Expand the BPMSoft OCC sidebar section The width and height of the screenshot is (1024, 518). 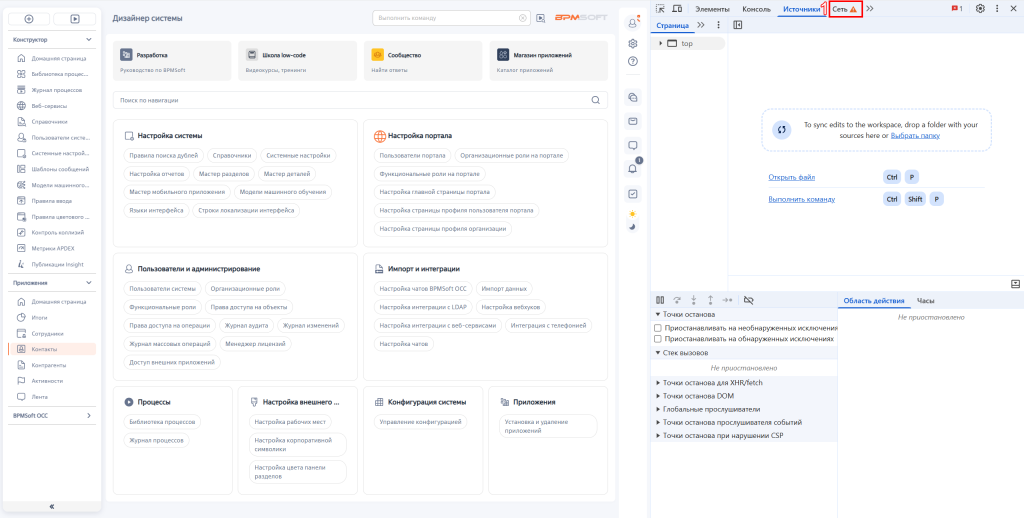tap(89, 415)
